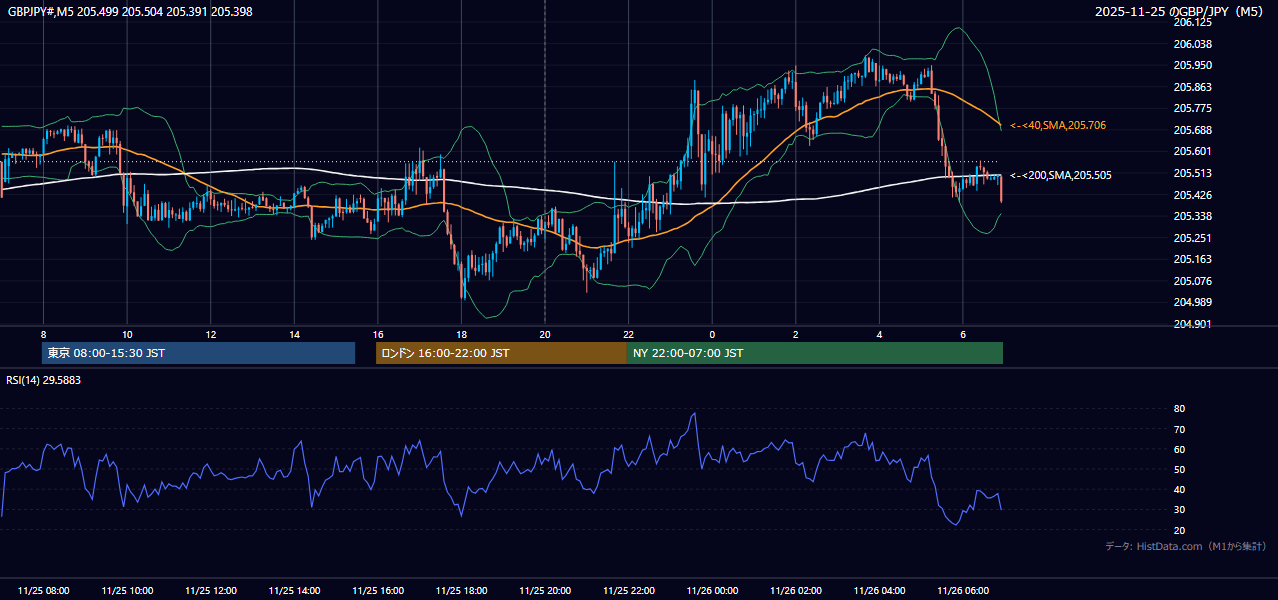Click hour tick 14 under price chart
1278x600 pixels.
pyautogui.click(x=294, y=334)
